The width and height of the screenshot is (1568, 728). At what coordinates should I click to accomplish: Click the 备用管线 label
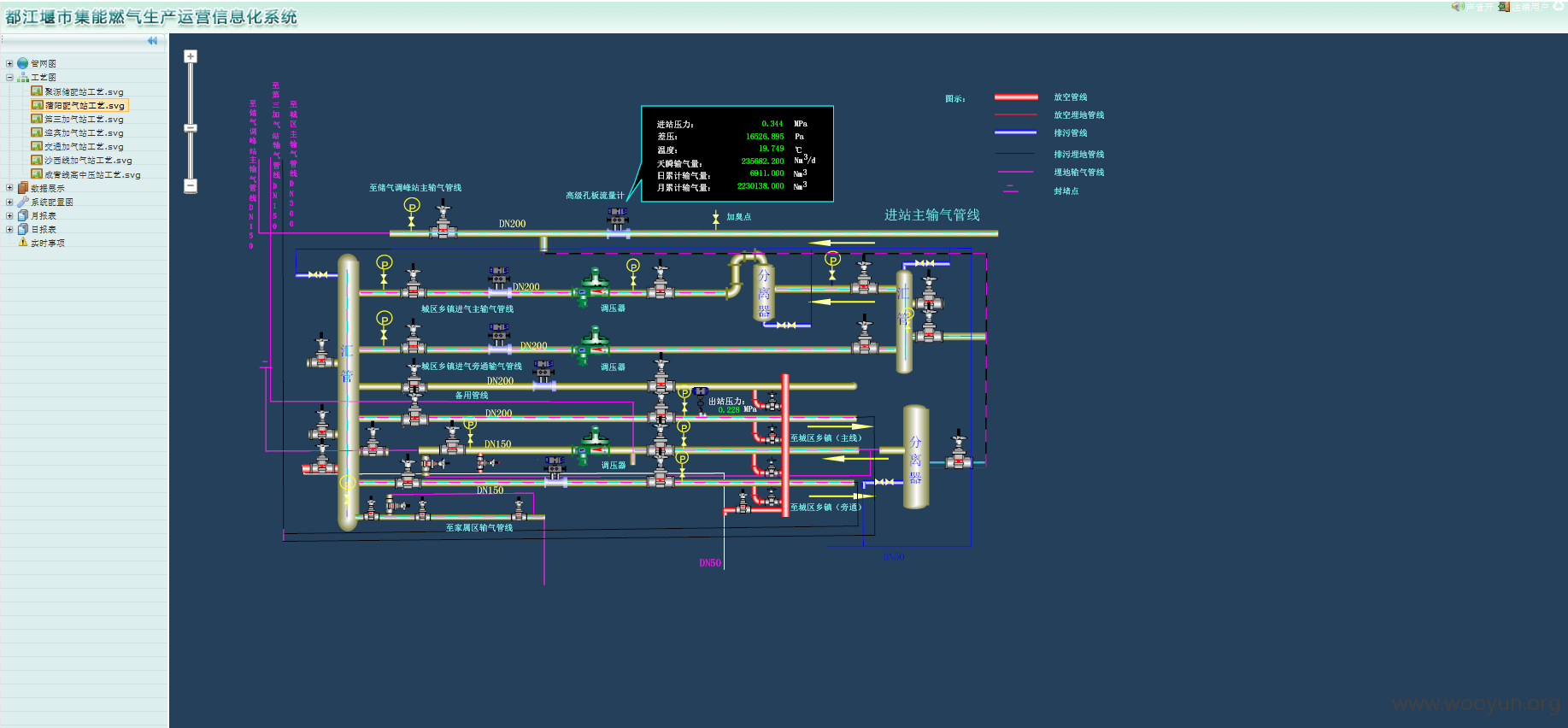[472, 396]
